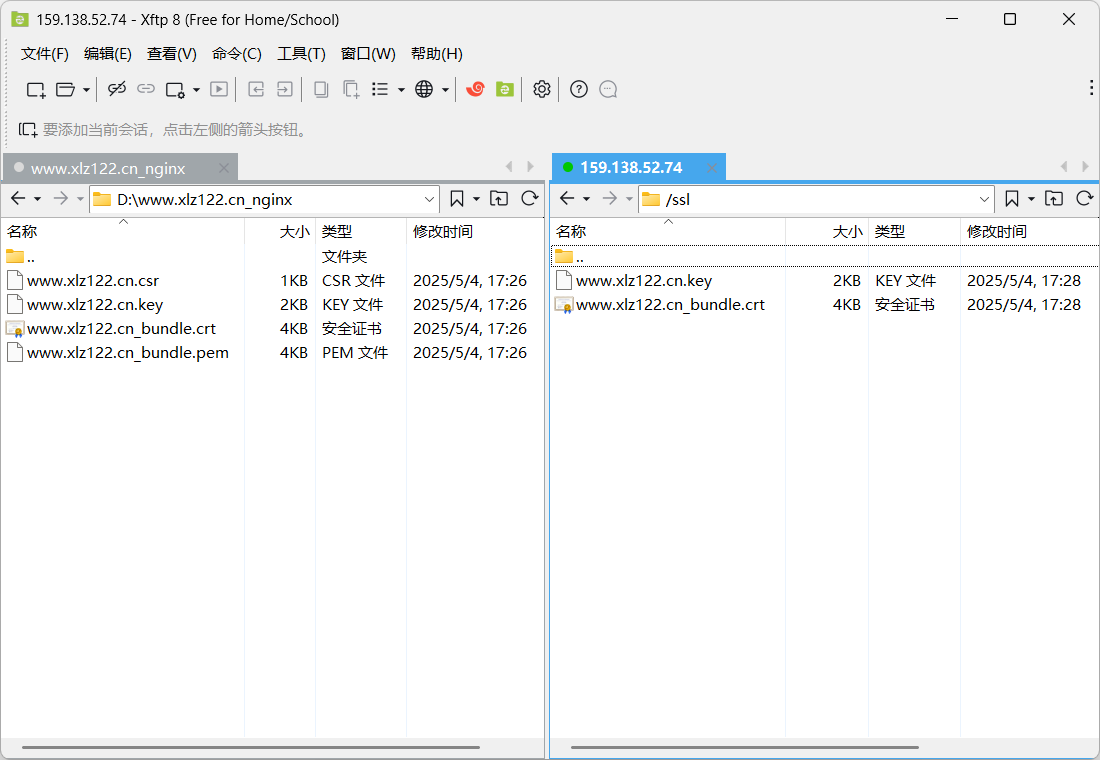Open the view mode dropdown arrow
Viewport: 1100px width, 760px height.
point(401,90)
